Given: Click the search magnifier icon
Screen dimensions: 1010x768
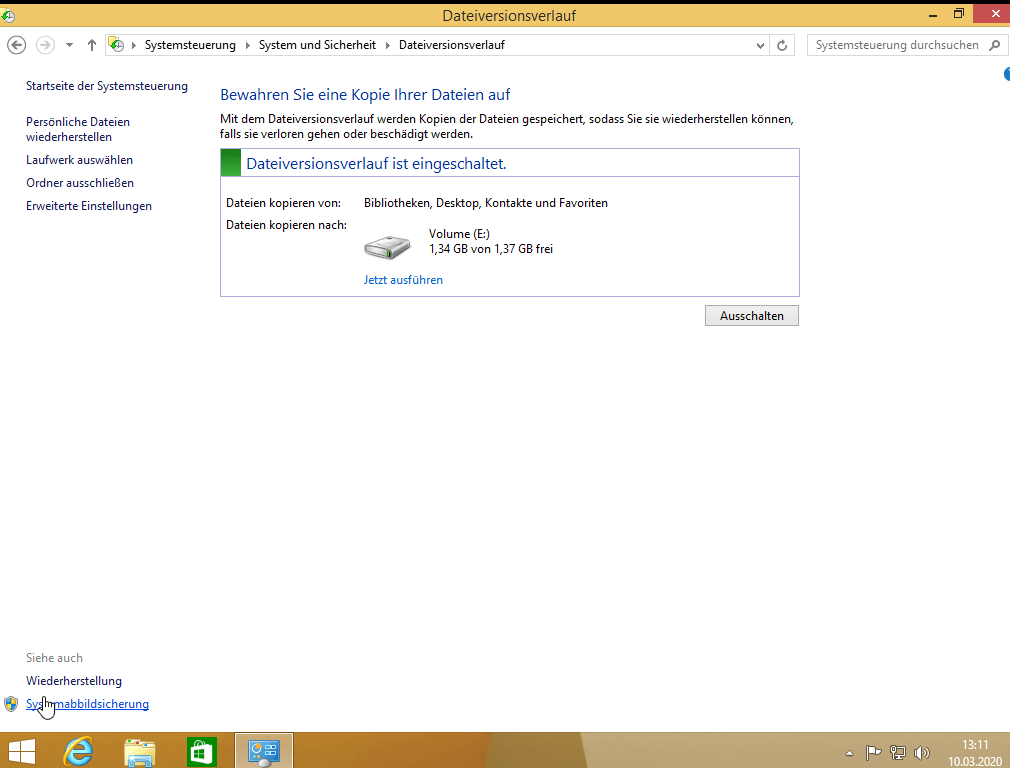Looking at the screenshot, I should 994,45.
